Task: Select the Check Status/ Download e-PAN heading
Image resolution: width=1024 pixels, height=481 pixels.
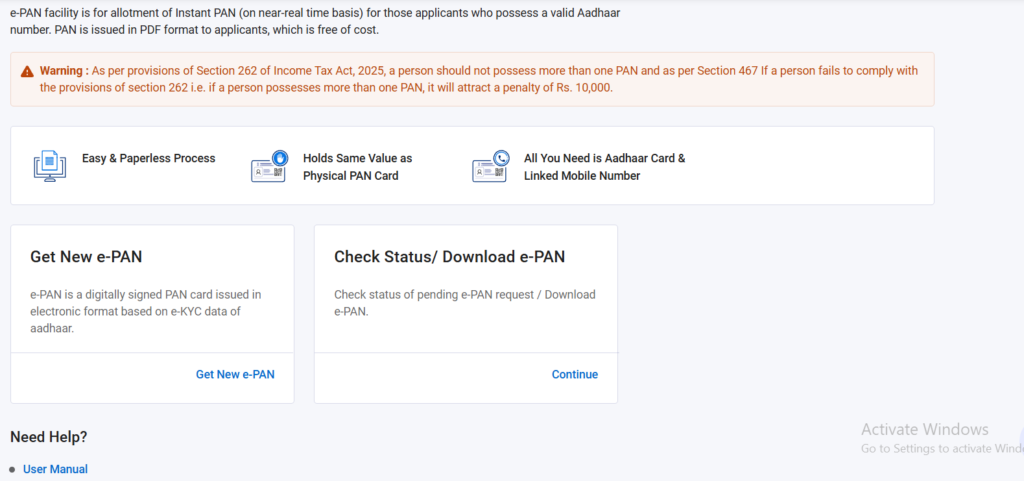Action: click(449, 257)
